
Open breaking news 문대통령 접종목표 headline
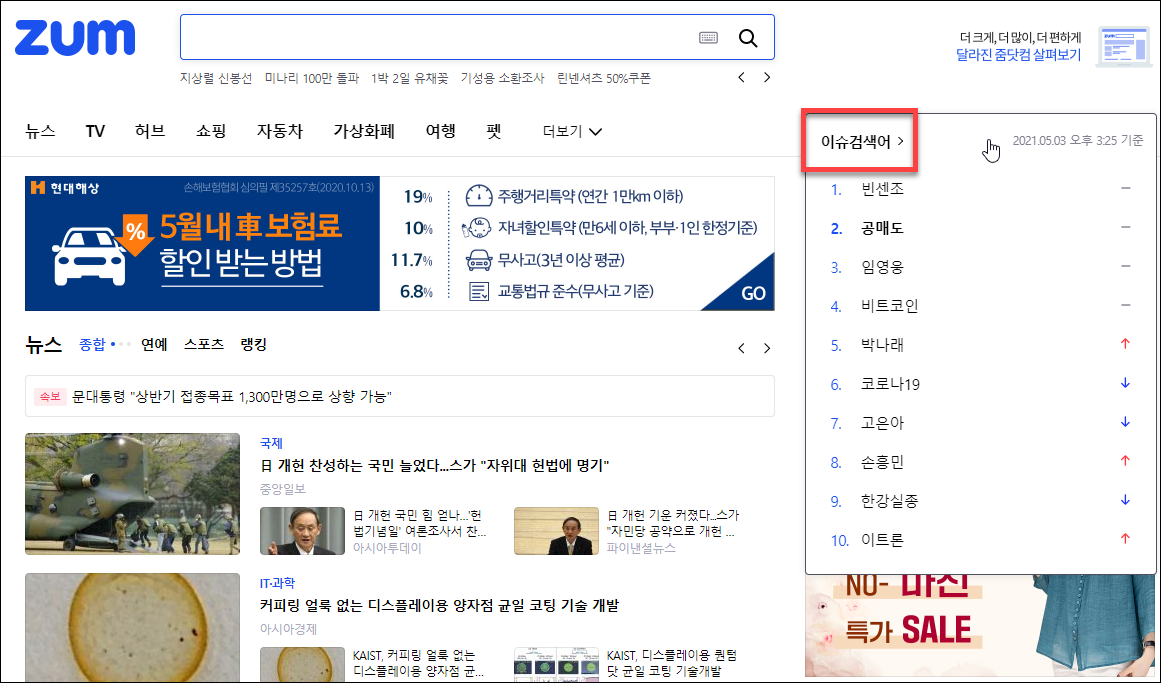tap(231, 396)
